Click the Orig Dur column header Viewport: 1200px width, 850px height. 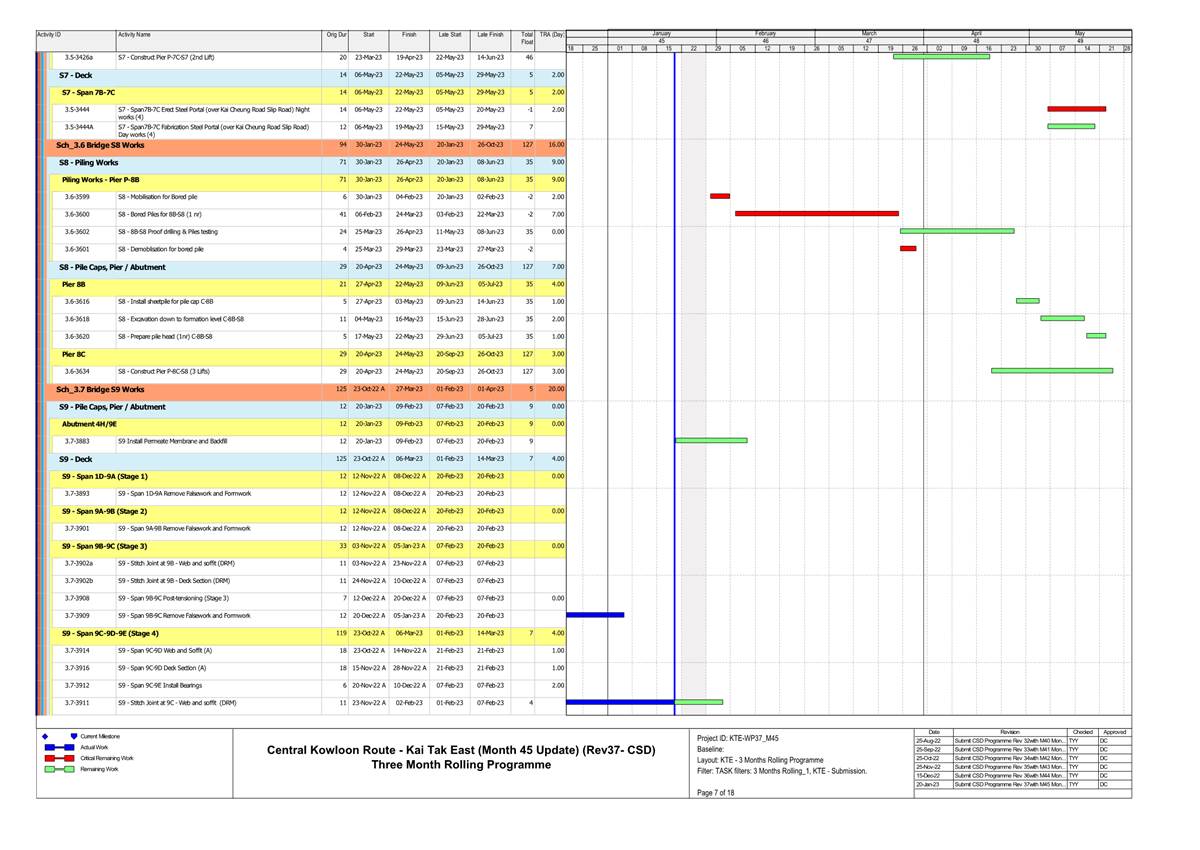(x=336, y=35)
